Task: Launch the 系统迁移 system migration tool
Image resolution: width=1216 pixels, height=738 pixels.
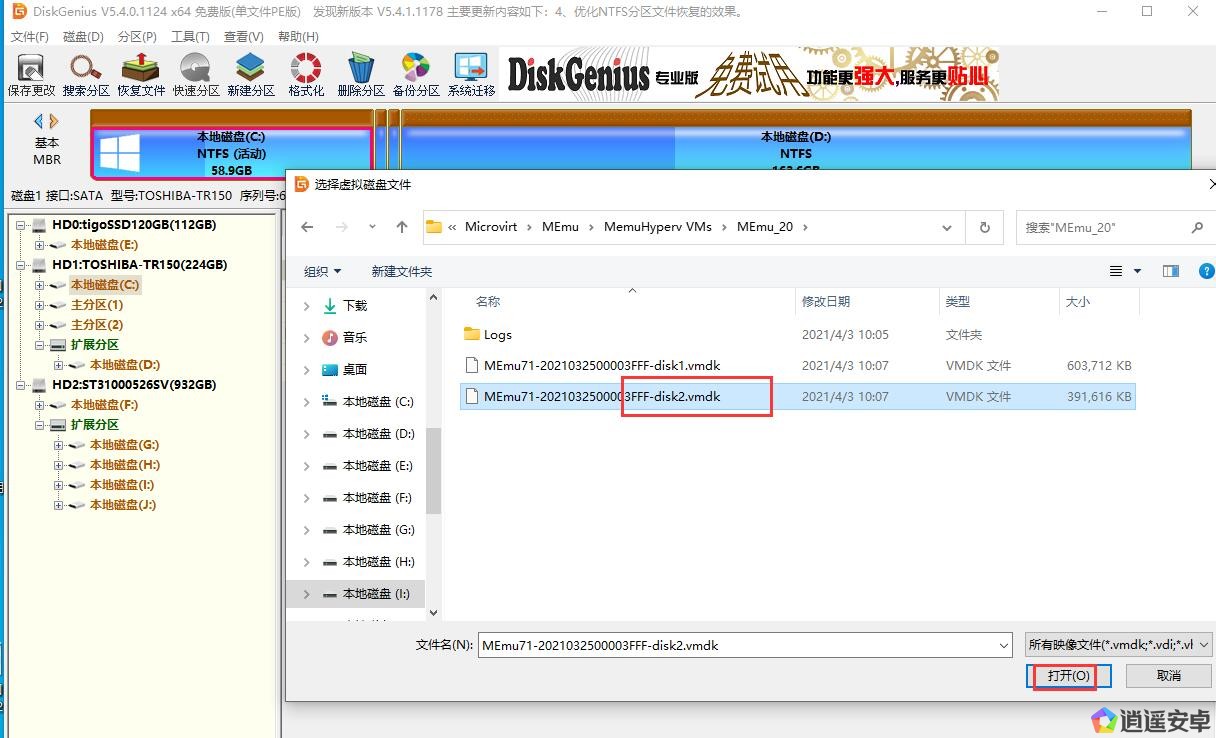Action: pos(471,74)
